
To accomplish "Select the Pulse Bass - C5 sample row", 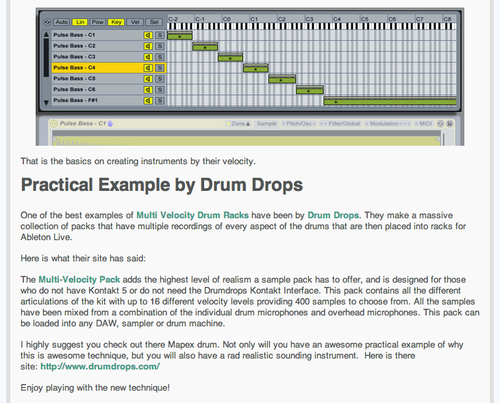I will click(109, 79).
